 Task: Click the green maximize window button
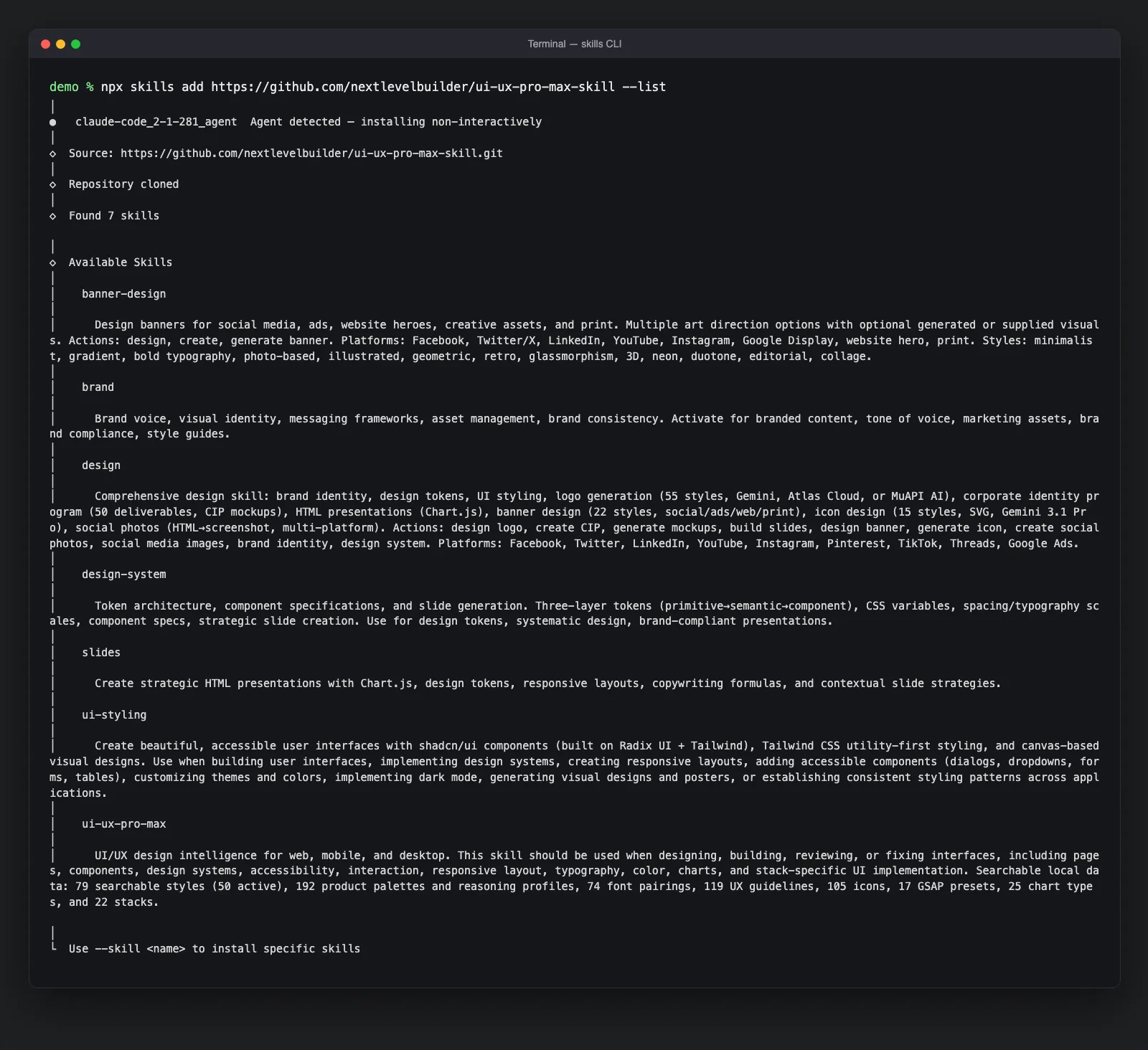click(x=75, y=44)
